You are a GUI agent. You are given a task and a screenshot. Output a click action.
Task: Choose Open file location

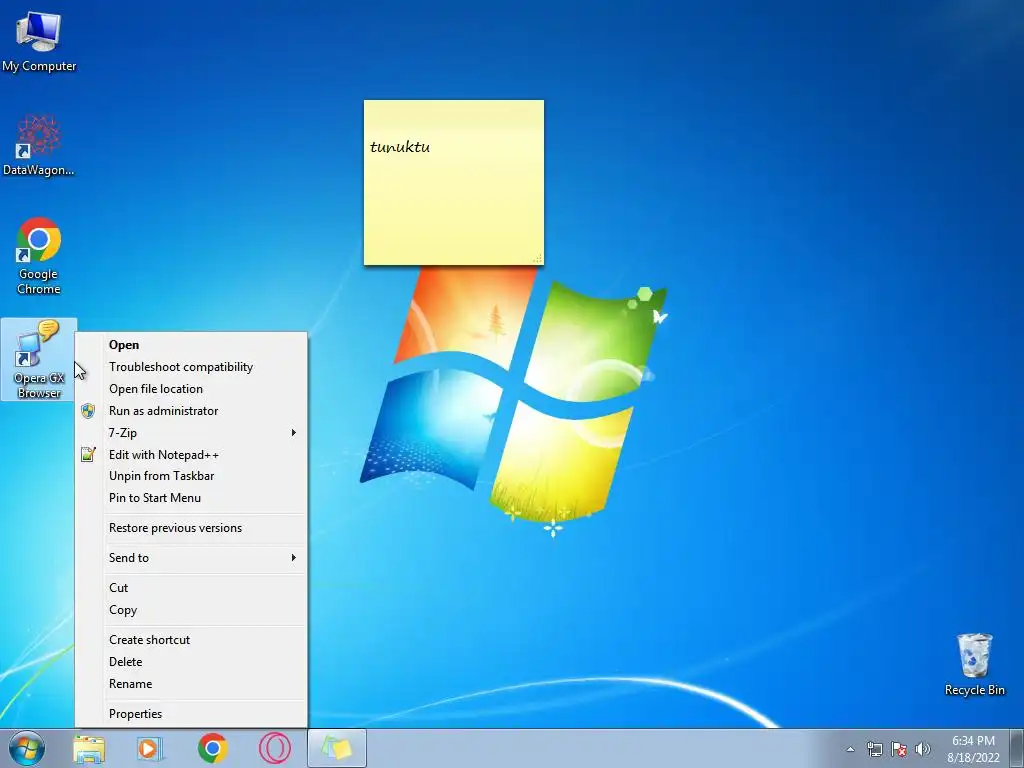click(x=191, y=389)
